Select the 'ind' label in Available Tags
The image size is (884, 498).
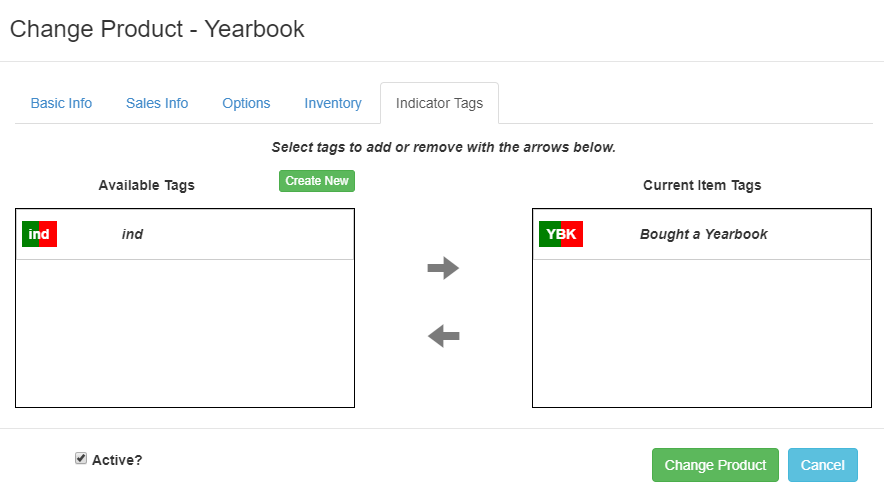point(132,234)
